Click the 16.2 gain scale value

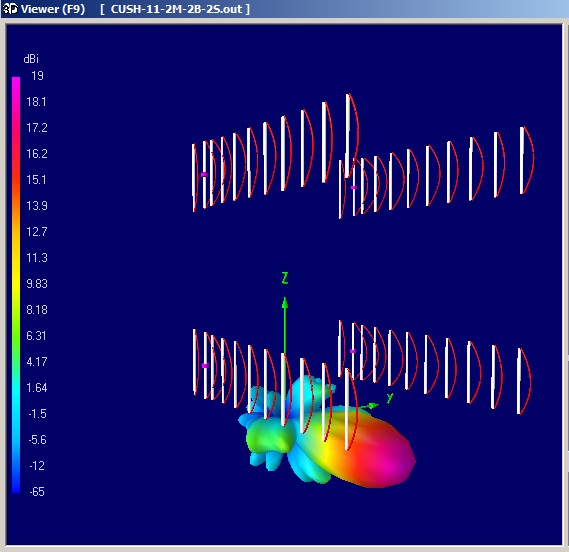[x=37, y=154]
